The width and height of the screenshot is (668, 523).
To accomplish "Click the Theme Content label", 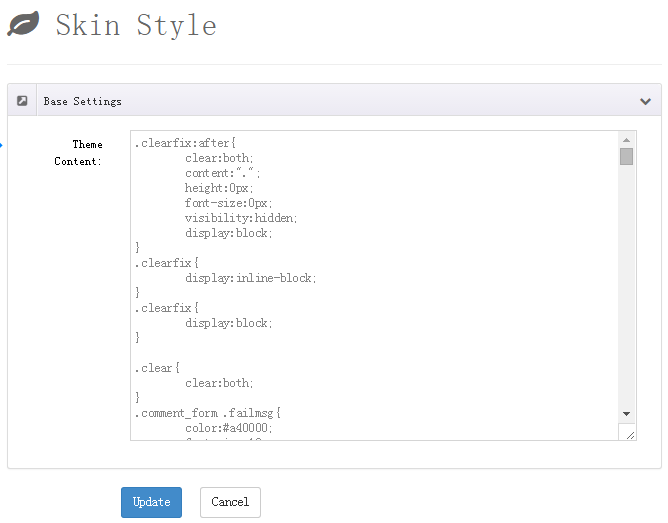I will tap(78, 153).
